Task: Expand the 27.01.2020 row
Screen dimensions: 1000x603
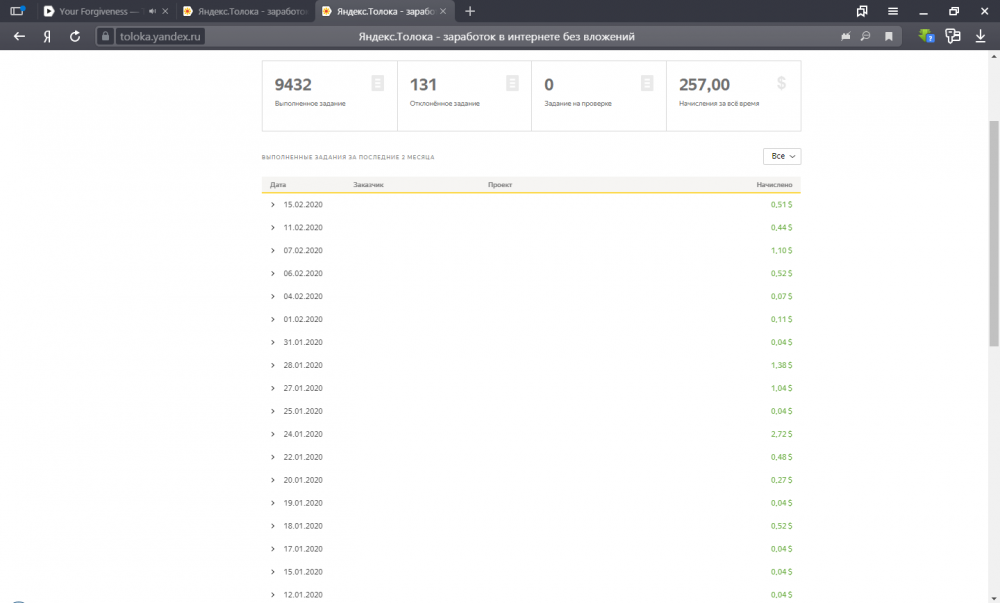Action: pyautogui.click(x=273, y=388)
